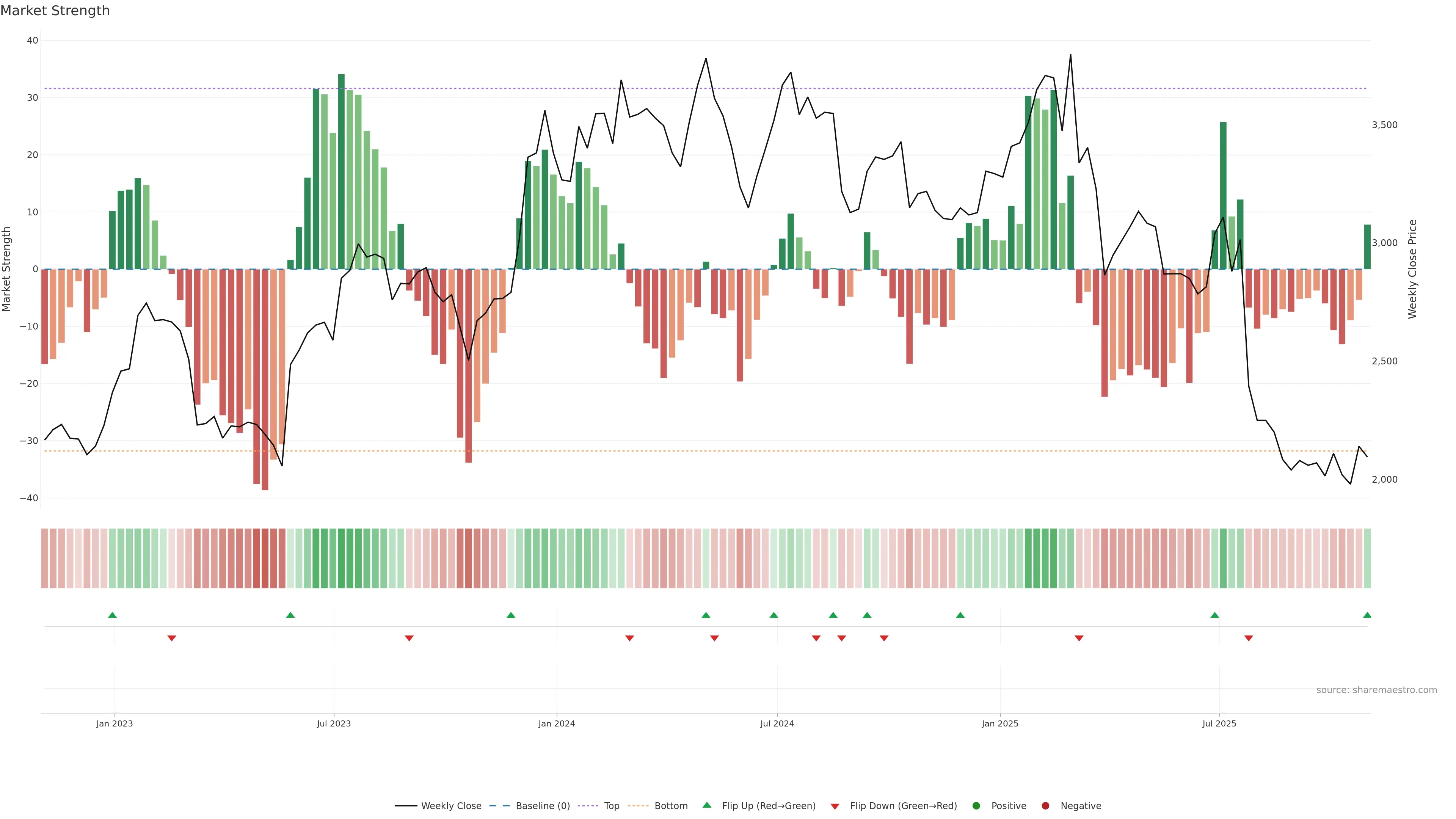
Task: Click the Jan 2024 x-axis tick label
Action: [x=557, y=723]
